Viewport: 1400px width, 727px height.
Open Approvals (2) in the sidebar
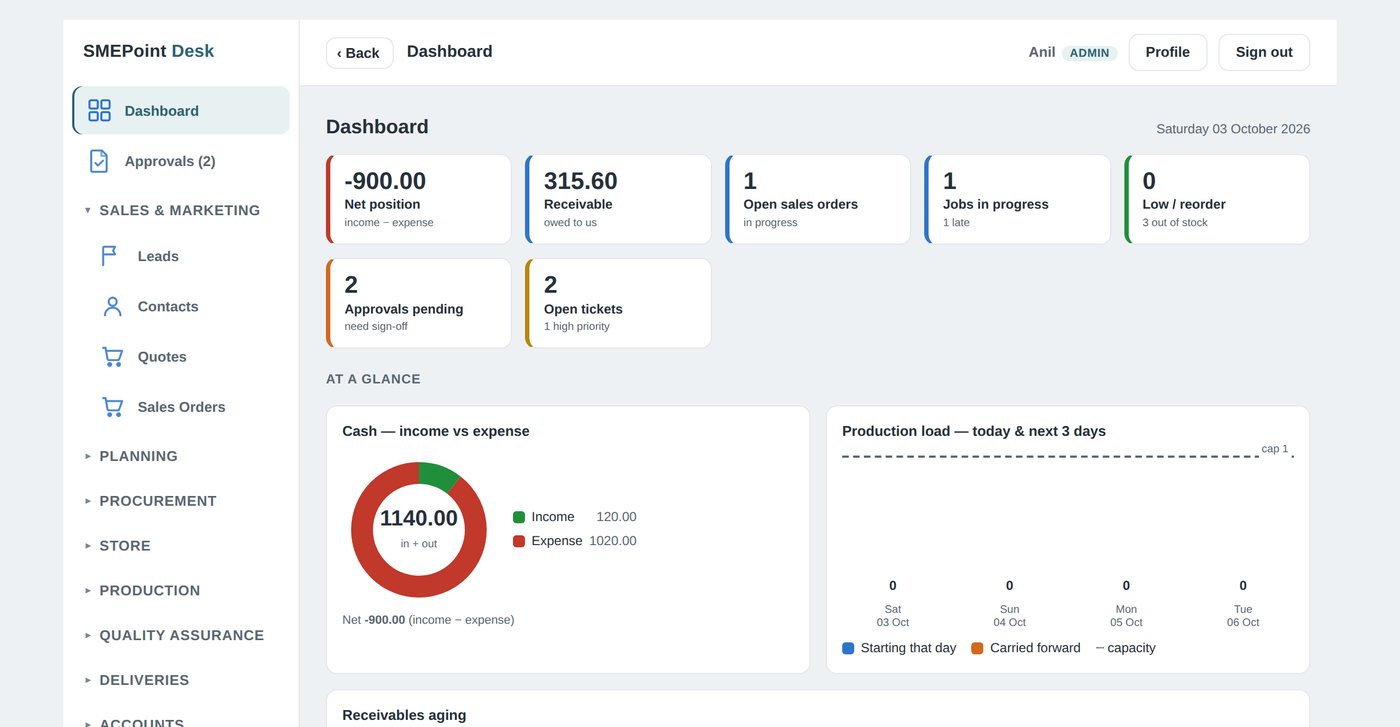coord(181,161)
